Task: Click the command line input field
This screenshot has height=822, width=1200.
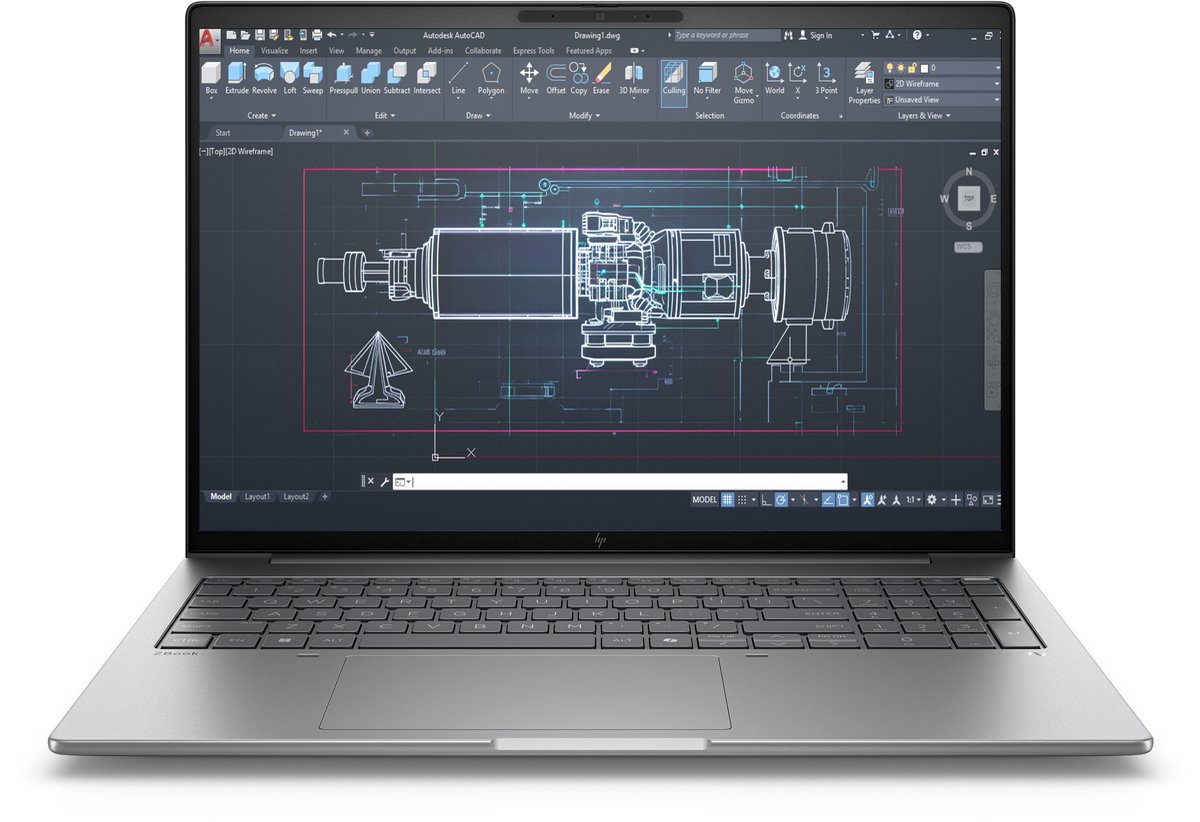Action: 630,481
